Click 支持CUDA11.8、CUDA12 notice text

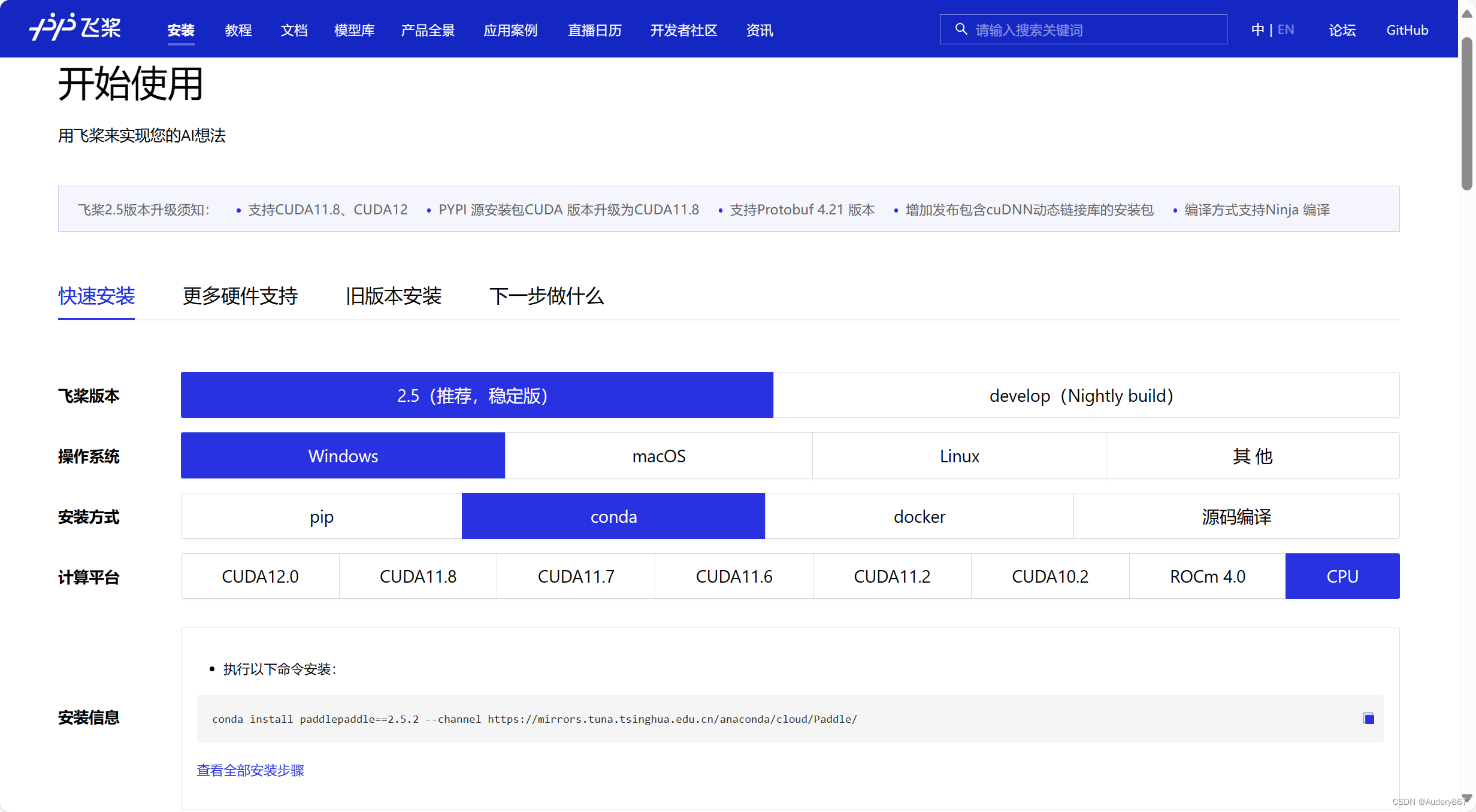(x=328, y=210)
